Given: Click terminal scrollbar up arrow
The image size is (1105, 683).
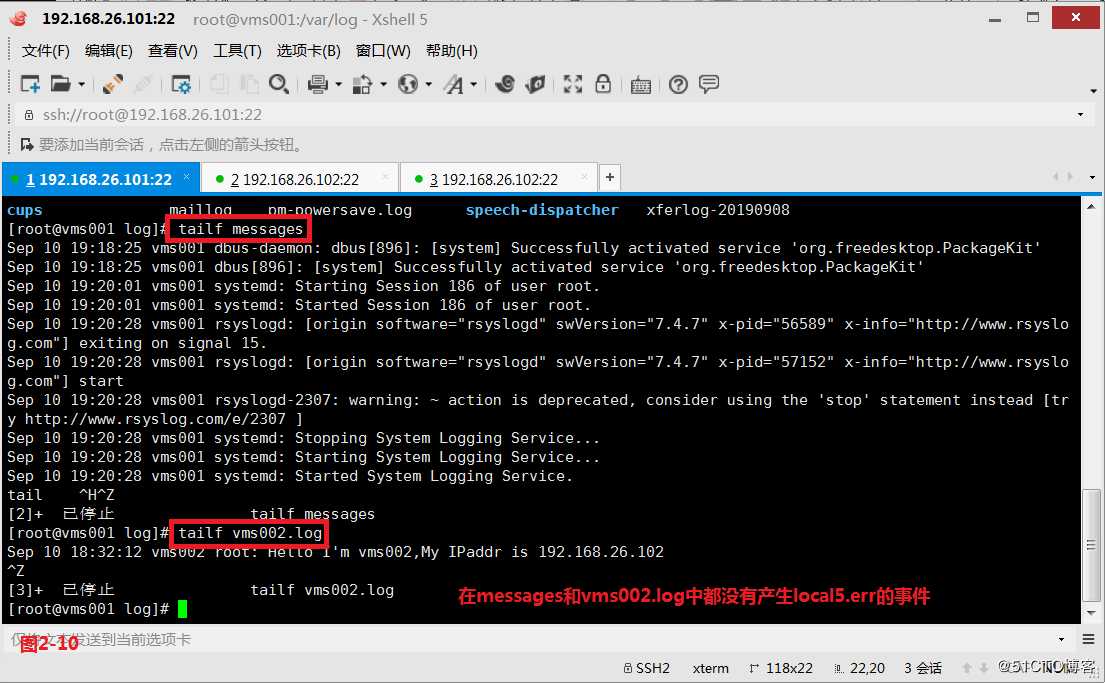Looking at the screenshot, I should pos(1091,207).
